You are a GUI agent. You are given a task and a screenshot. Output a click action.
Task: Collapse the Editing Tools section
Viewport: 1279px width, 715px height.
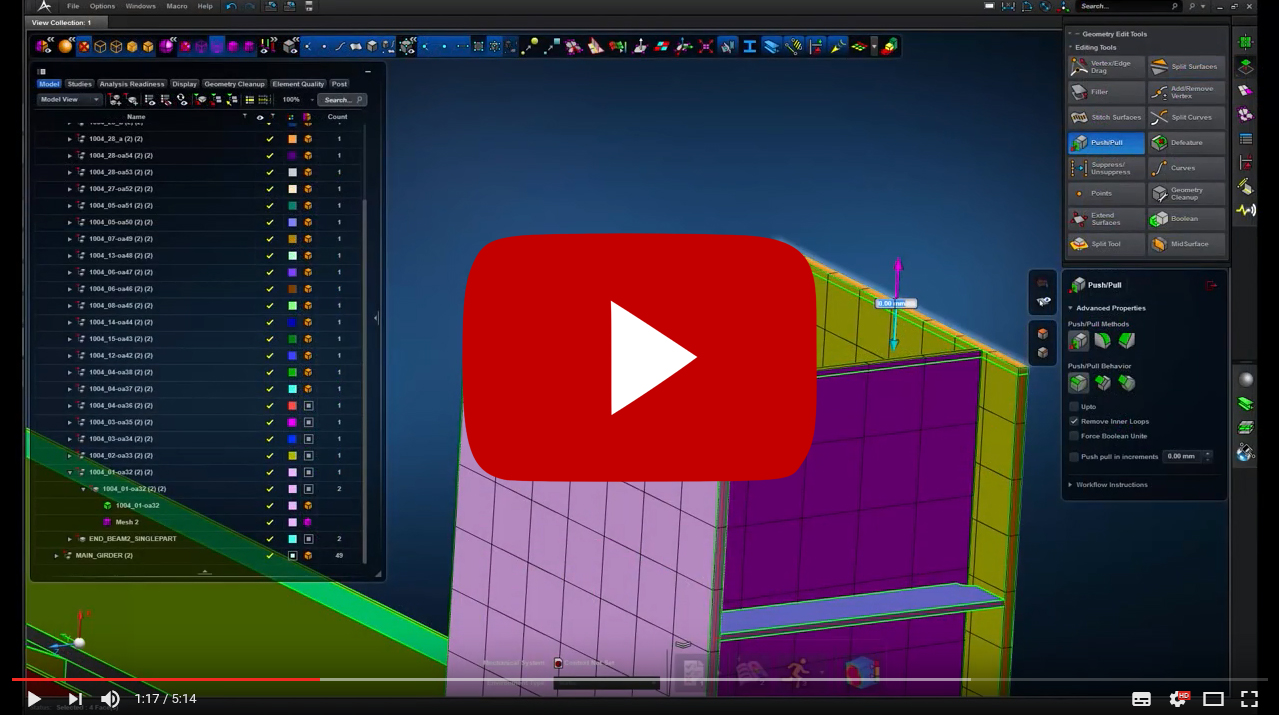[1070, 47]
